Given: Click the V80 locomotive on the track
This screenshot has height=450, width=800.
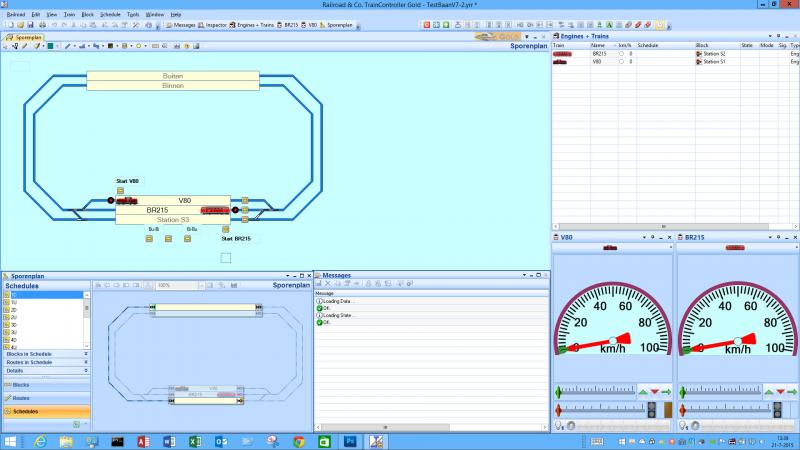Looking at the screenshot, I should [x=127, y=201].
